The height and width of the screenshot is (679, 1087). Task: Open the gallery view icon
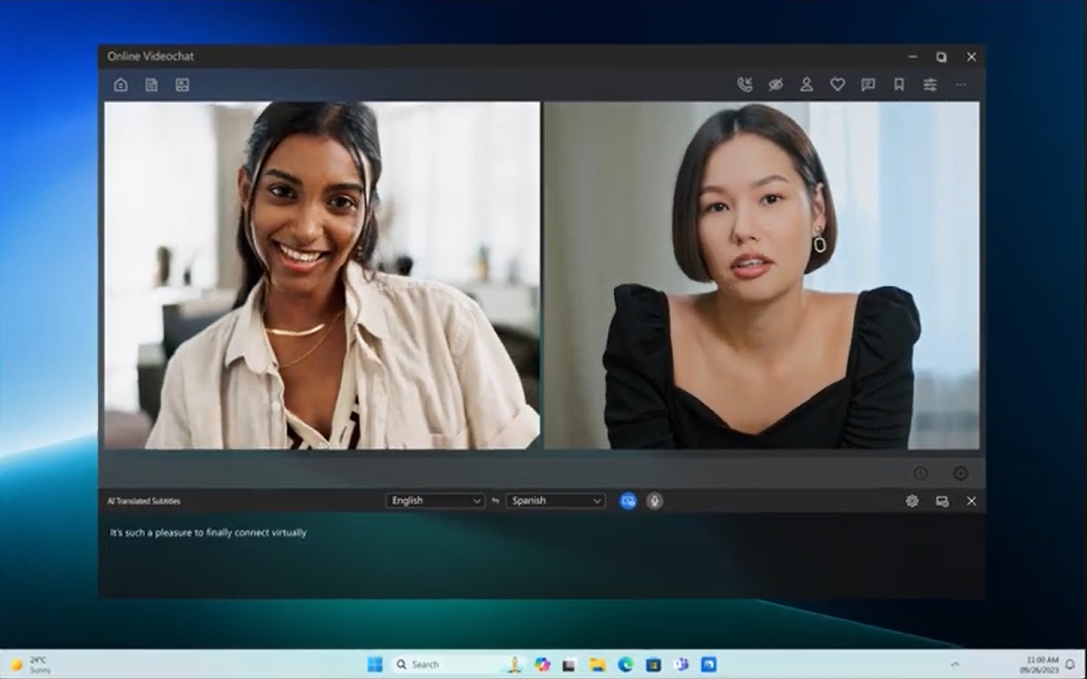[x=181, y=85]
